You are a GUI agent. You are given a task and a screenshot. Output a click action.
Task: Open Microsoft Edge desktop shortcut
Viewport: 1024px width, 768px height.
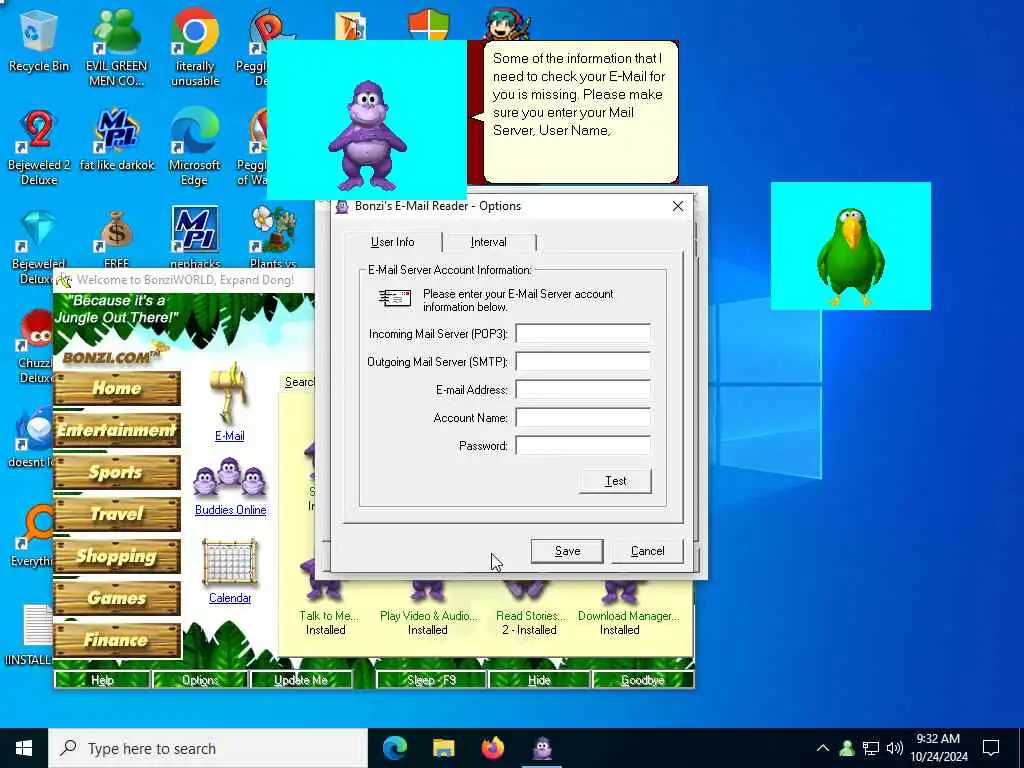(195, 147)
